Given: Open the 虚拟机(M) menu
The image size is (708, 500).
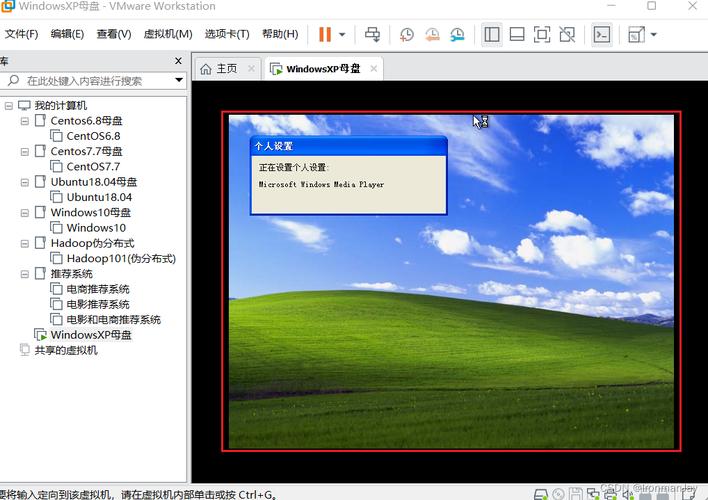Looking at the screenshot, I should (x=168, y=34).
